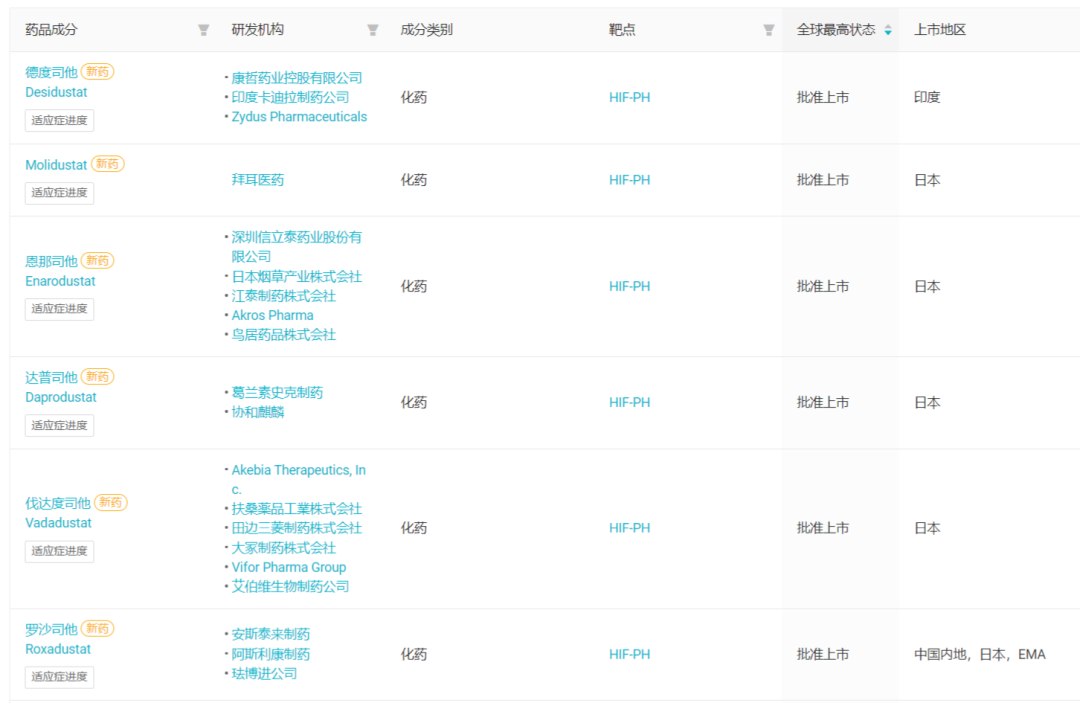Open 拜耳医药 company link
Viewport: 1080px width, 703px height.
258,180
